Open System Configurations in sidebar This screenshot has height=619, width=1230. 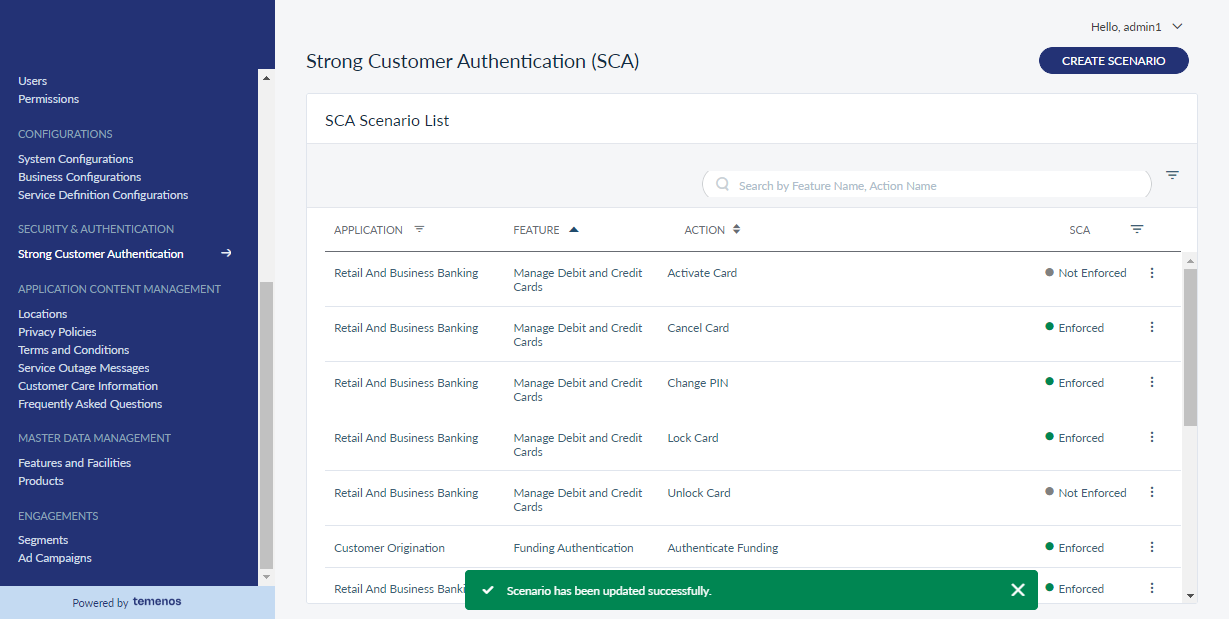point(76,159)
